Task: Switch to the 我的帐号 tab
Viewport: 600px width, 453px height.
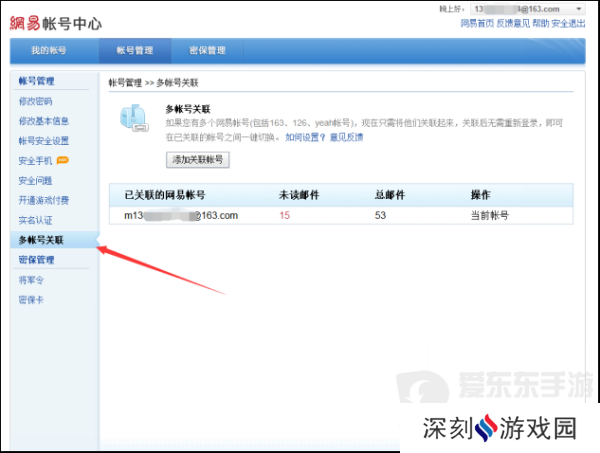Action: tap(49, 51)
